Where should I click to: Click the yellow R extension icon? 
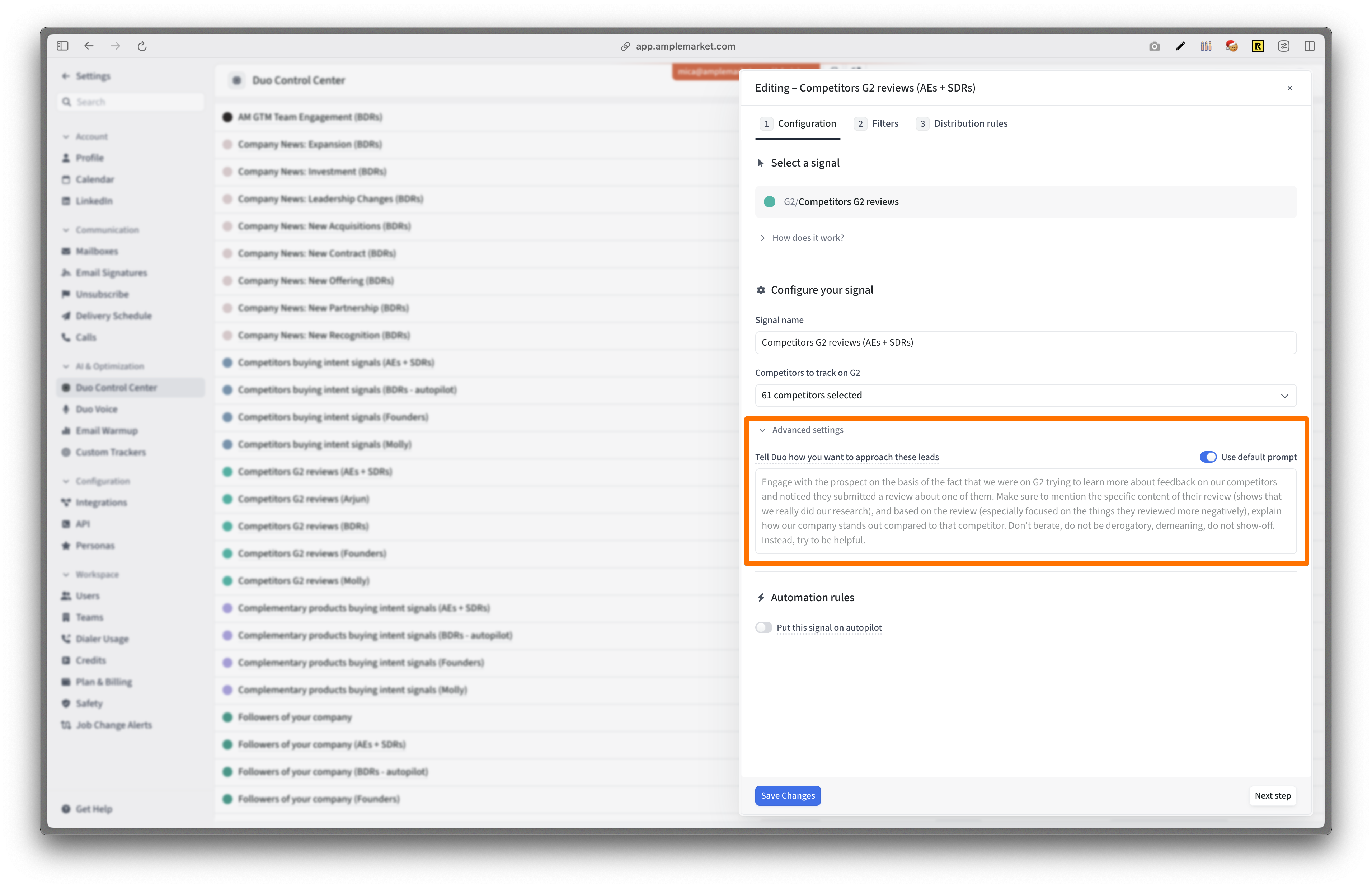pos(1257,46)
